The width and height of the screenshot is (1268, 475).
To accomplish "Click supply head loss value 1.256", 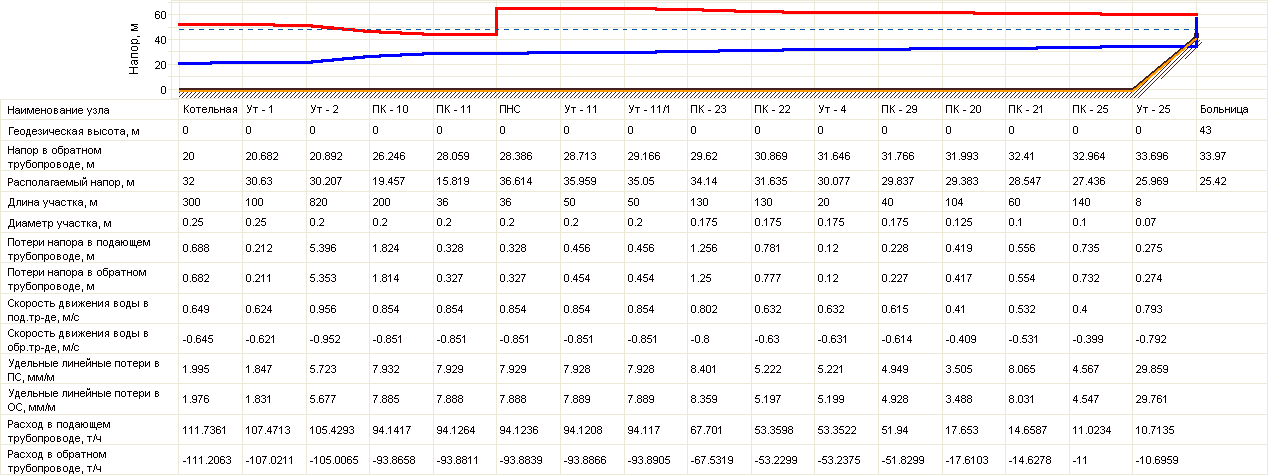I will click(704, 249).
